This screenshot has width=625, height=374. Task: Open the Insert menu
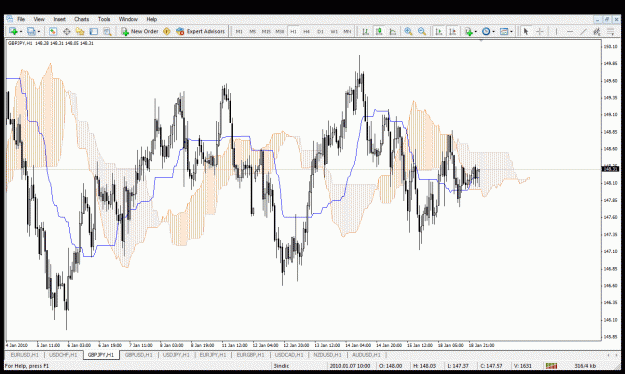tap(59, 19)
